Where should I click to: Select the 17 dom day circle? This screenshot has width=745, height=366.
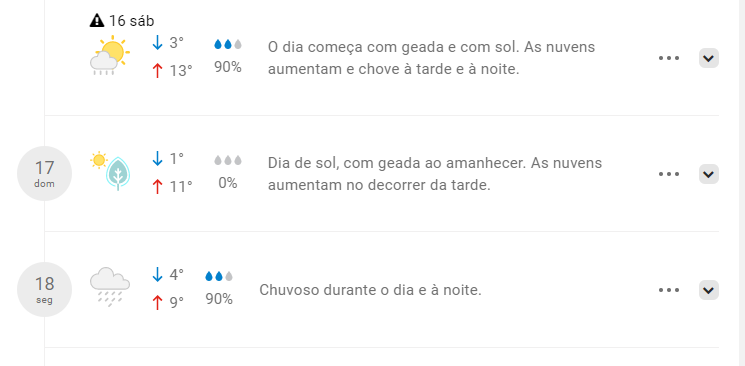pos(45,173)
